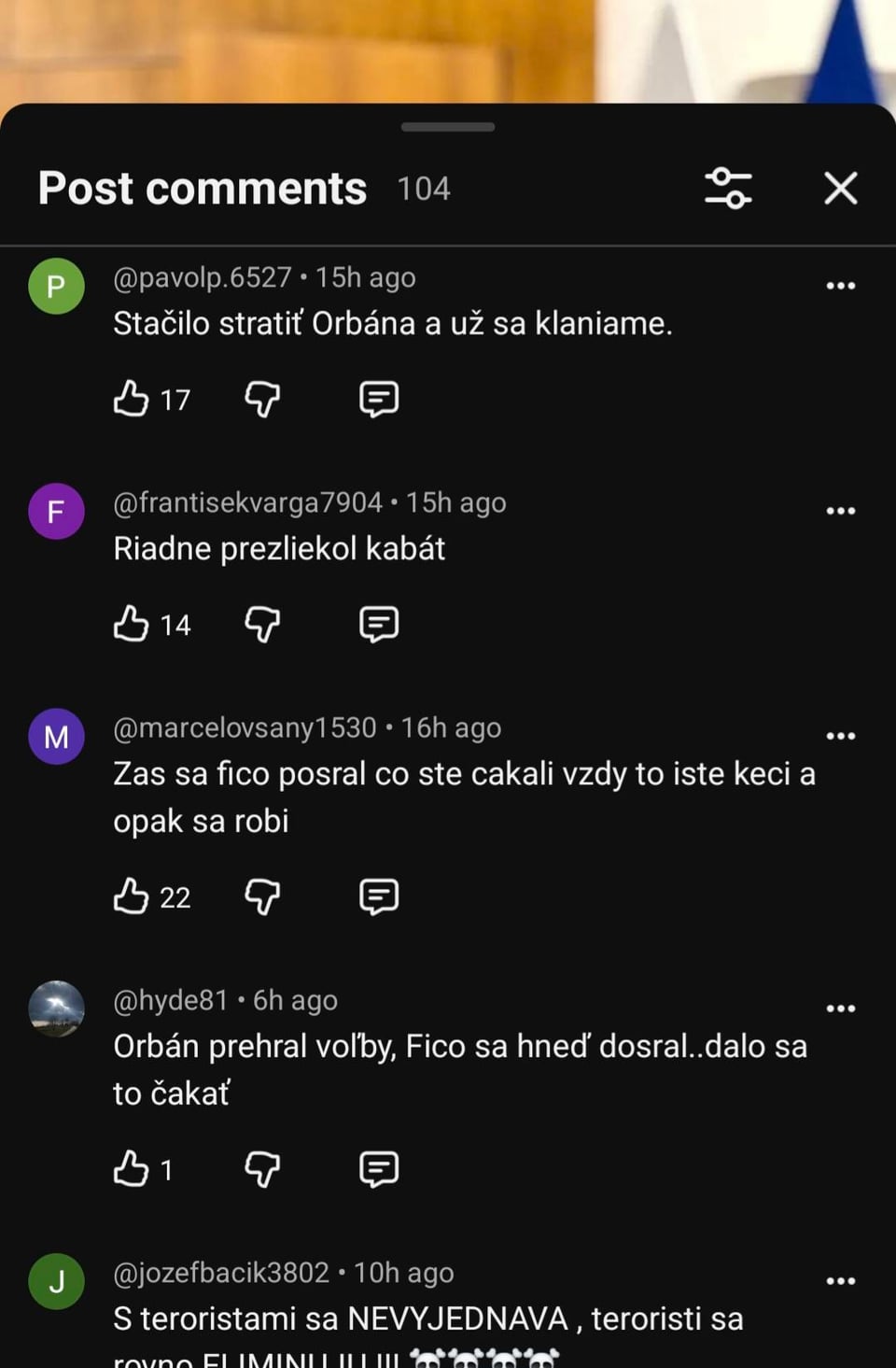Like the comment by @marcelovsany1530
Image resolution: width=896 pixels, height=1368 pixels.
pyautogui.click(x=132, y=896)
